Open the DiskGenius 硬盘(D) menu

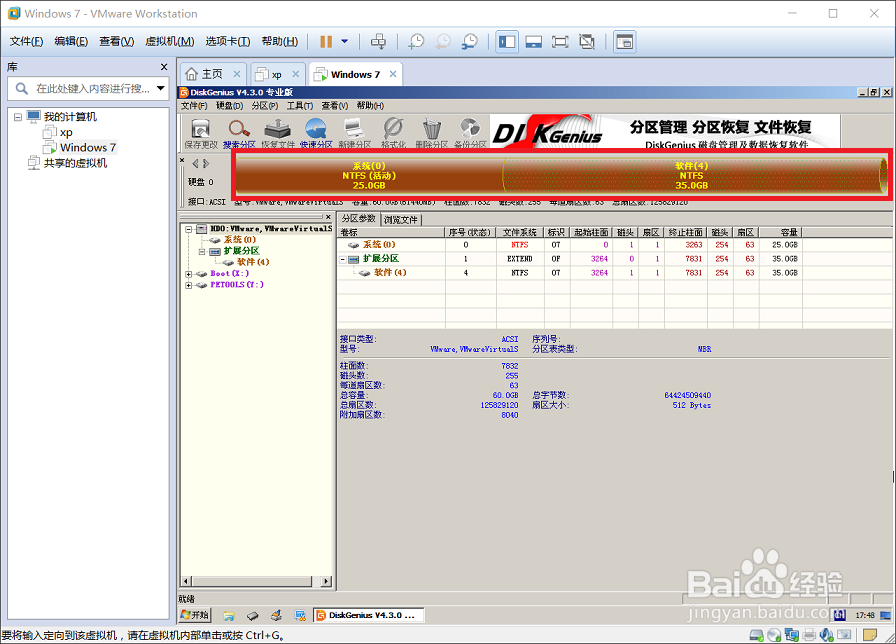(x=229, y=106)
